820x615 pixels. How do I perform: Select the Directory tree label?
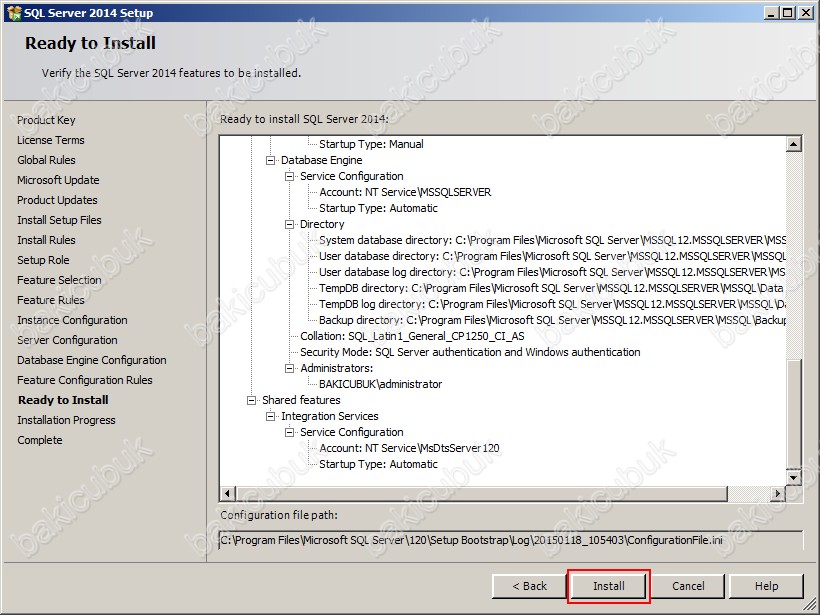click(322, 224)
